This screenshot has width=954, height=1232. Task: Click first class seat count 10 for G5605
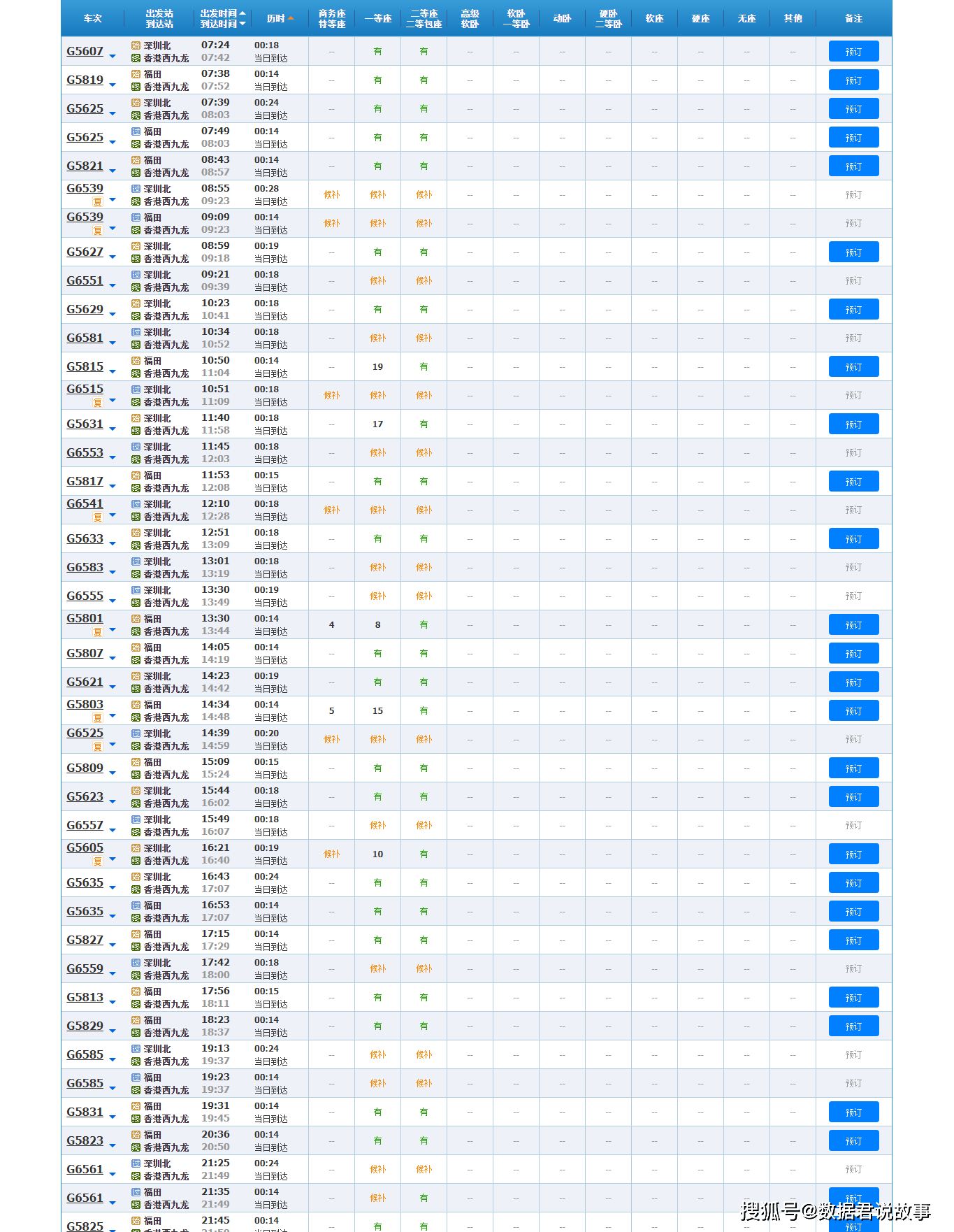pyautogui.click(x=377, y=854)
